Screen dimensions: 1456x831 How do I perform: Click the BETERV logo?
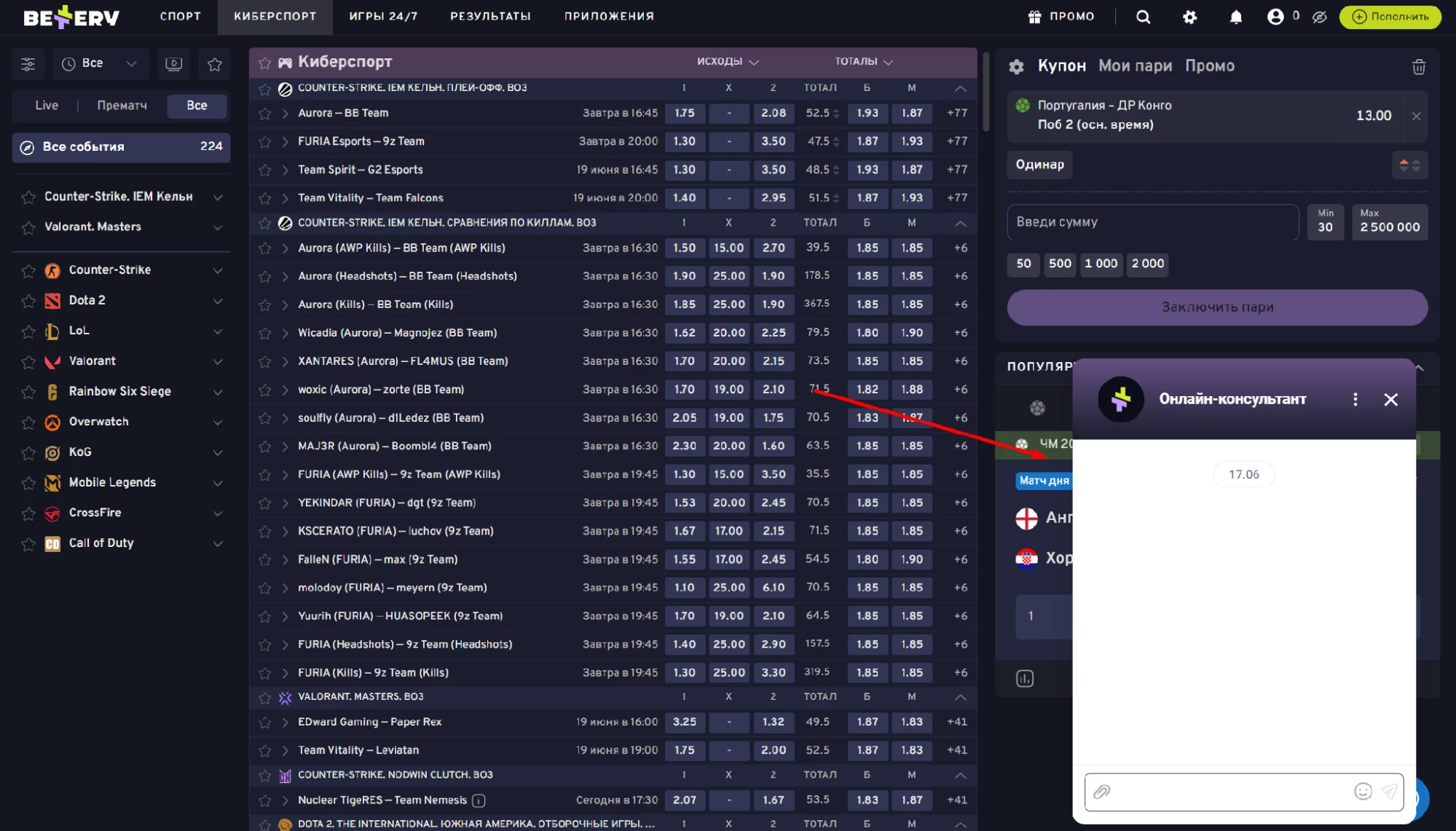point(71,17)
